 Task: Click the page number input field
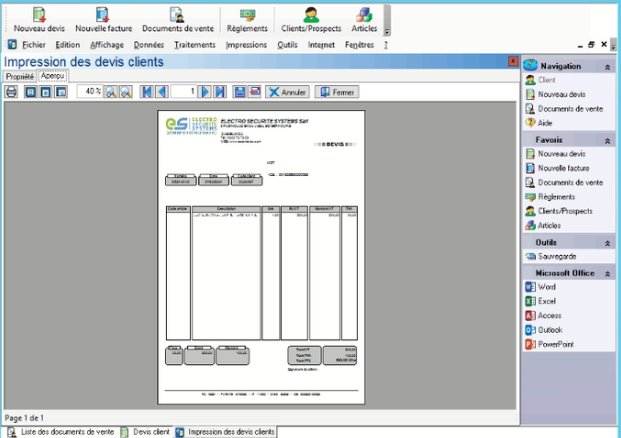(183, 92)
